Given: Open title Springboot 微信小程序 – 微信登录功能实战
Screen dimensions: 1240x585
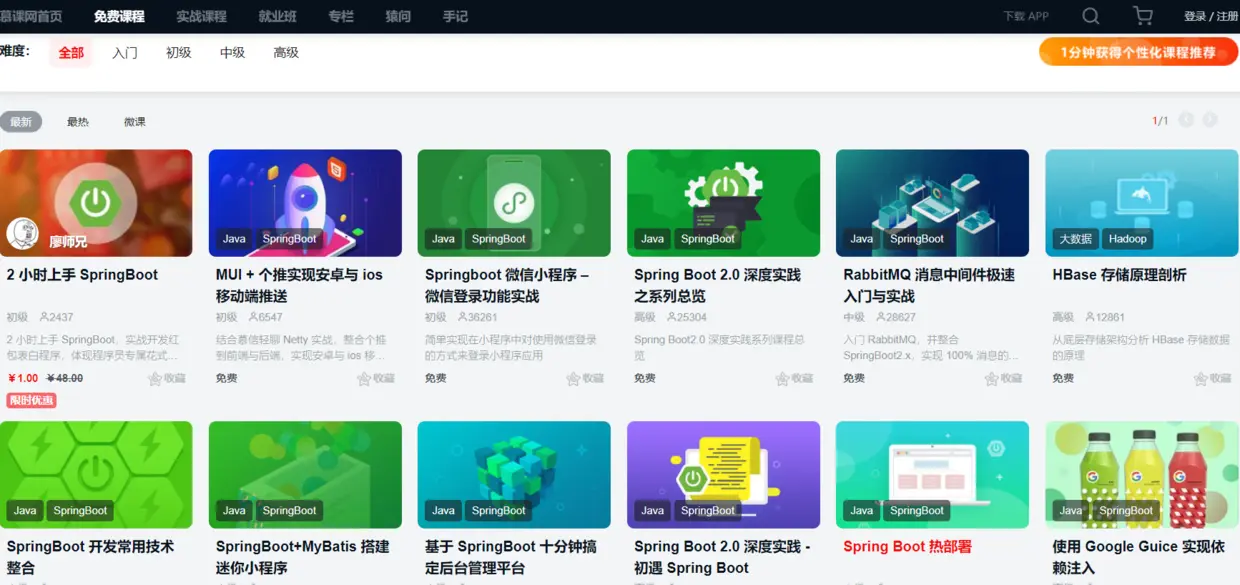Looking at the screenshot, I should [x=507, y=286].
